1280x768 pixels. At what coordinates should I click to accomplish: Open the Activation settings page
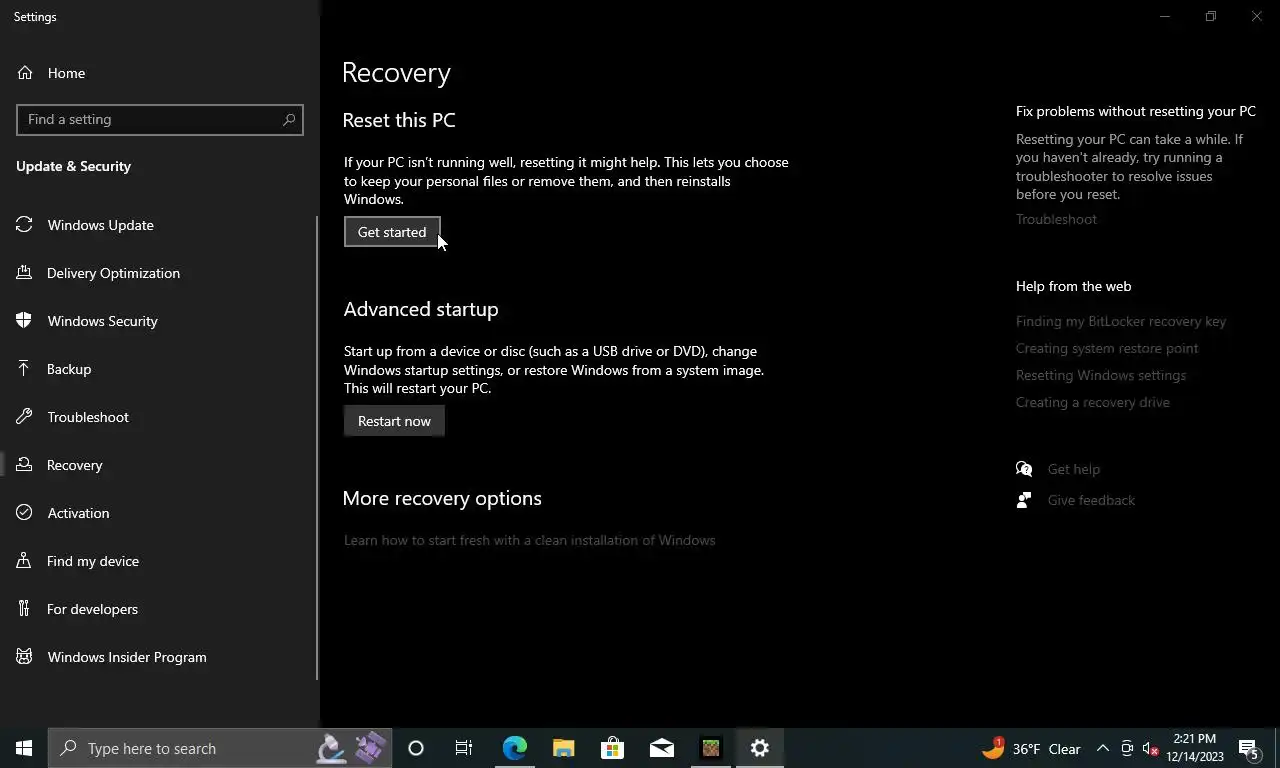coord(160,513)
